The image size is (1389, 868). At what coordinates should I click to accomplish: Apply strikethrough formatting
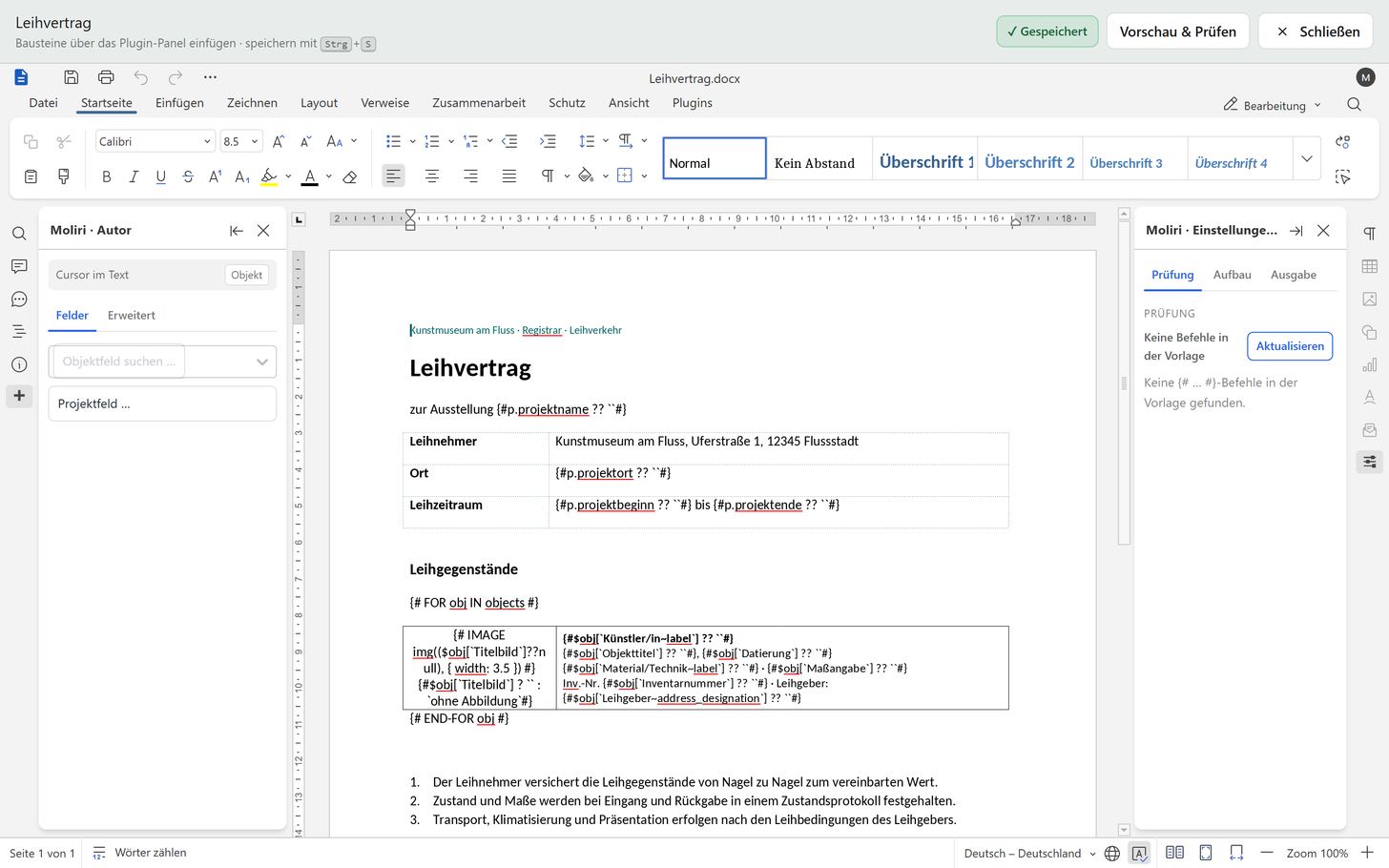pyautogui.click(x=188, y=176)
